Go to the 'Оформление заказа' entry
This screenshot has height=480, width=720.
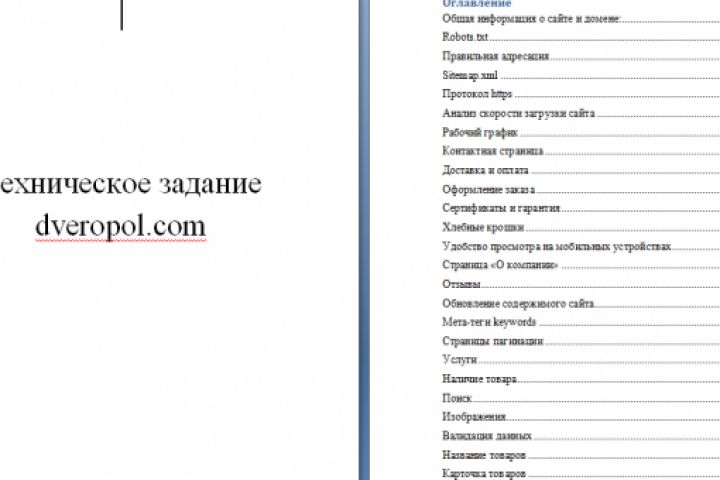(x=489, y=189)
